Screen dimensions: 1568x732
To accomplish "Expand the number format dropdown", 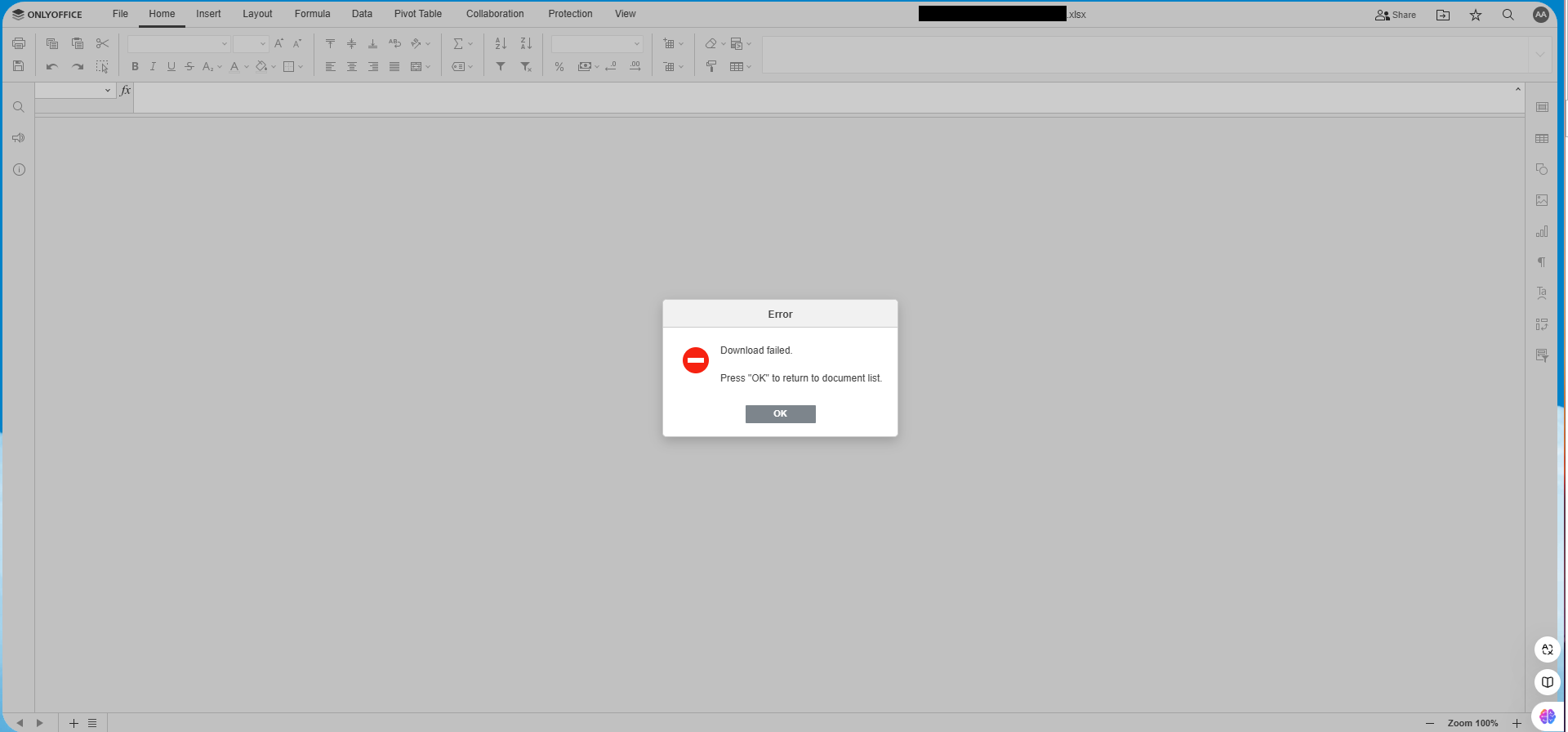I will pos(637,44).
